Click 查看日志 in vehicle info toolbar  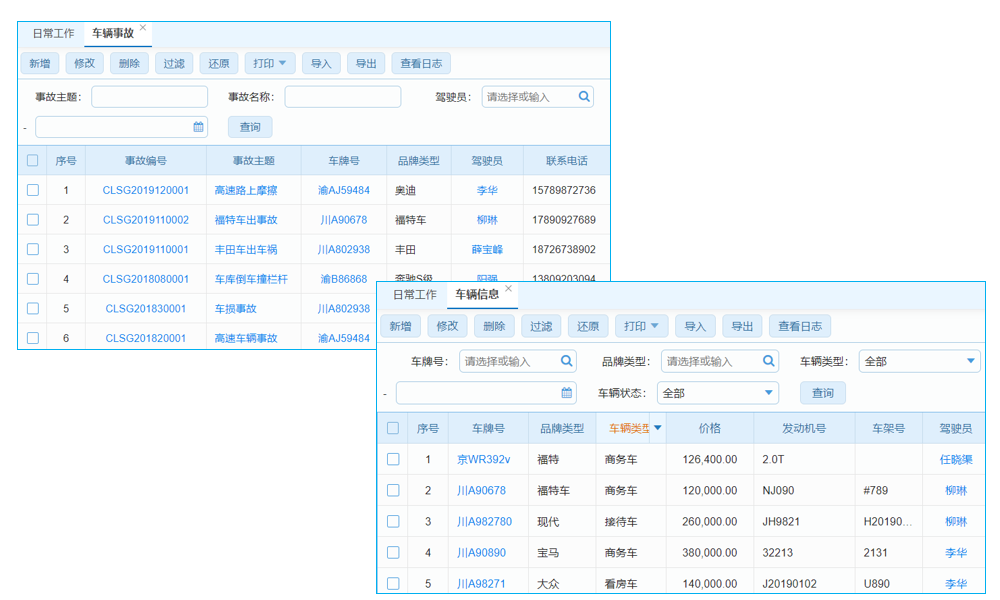click(x=798, y=325)
